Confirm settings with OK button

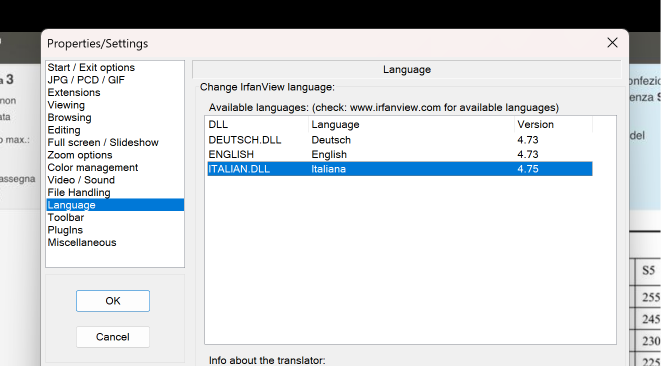113,301
